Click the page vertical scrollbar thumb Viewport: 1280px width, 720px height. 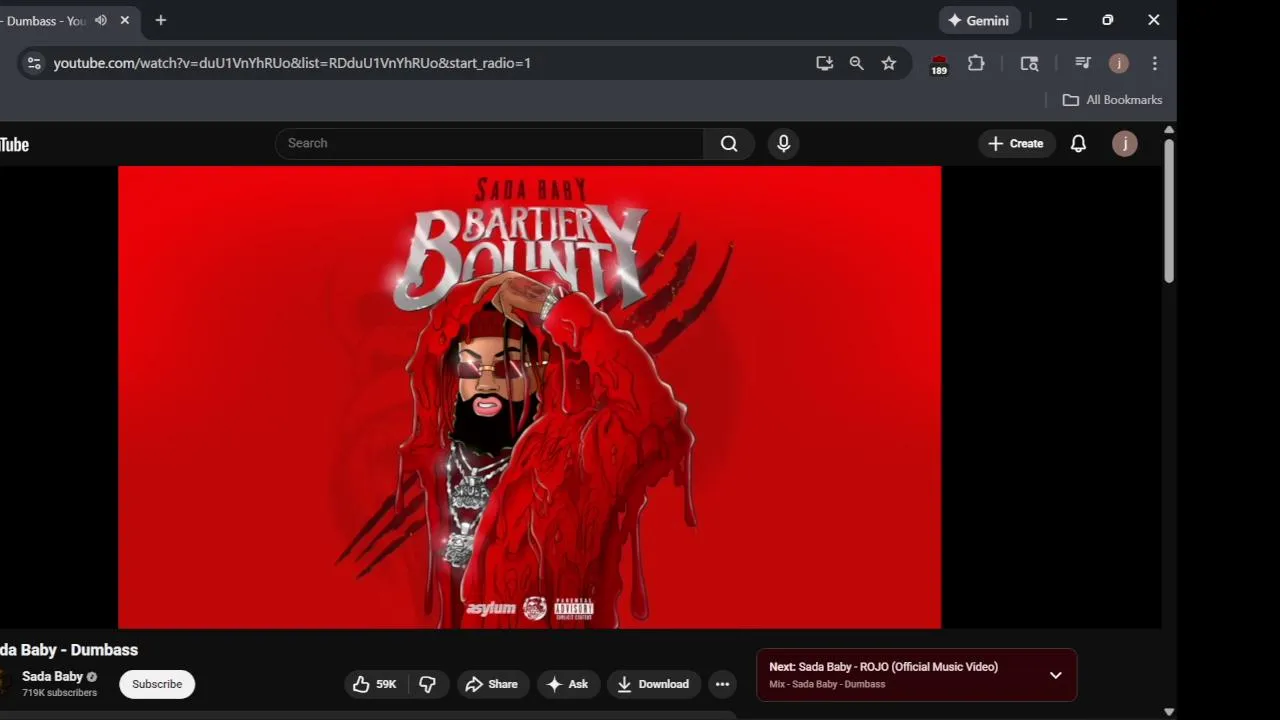point(1168,211)
